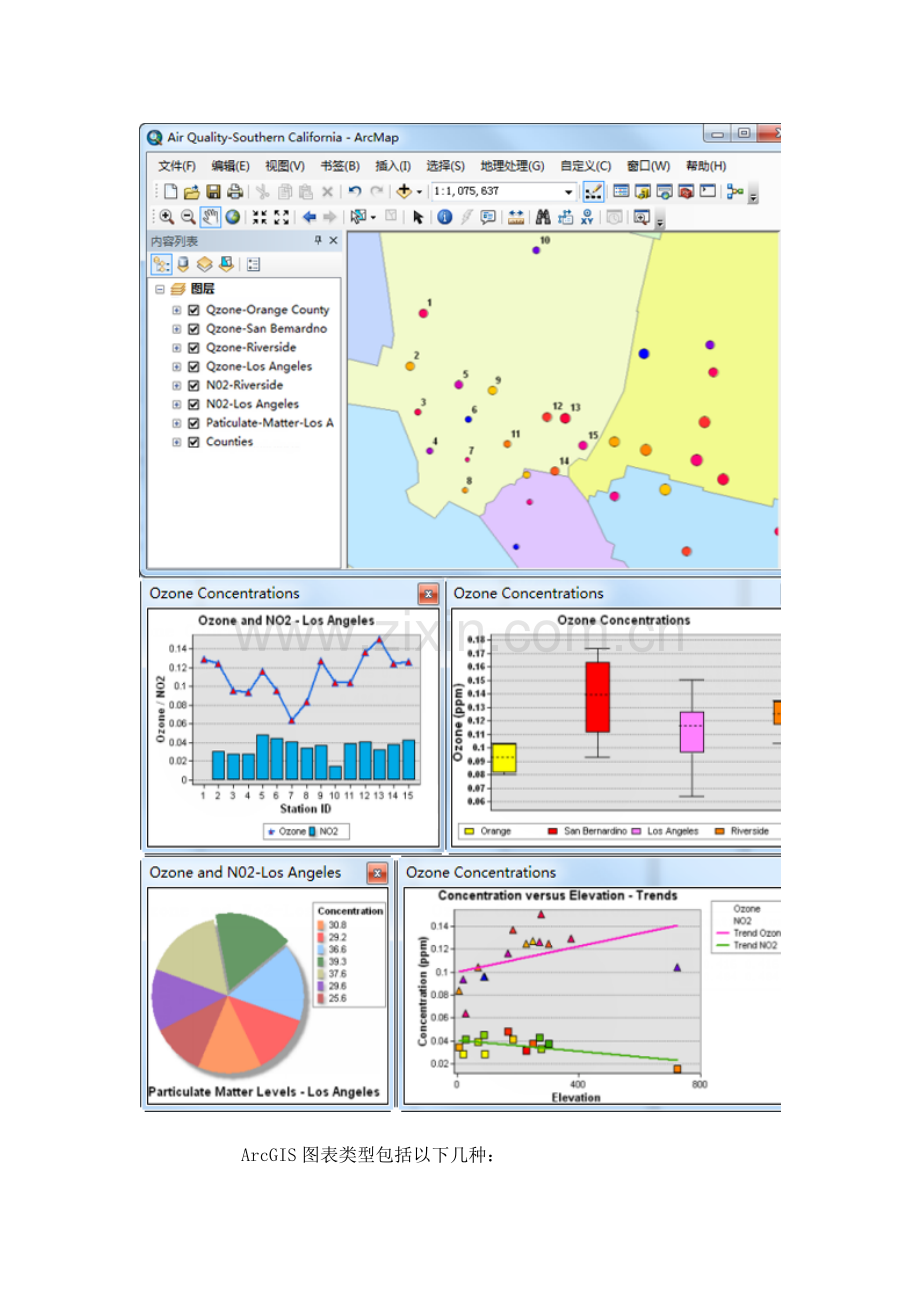Open the map scale dropdown

coord(569,191)
